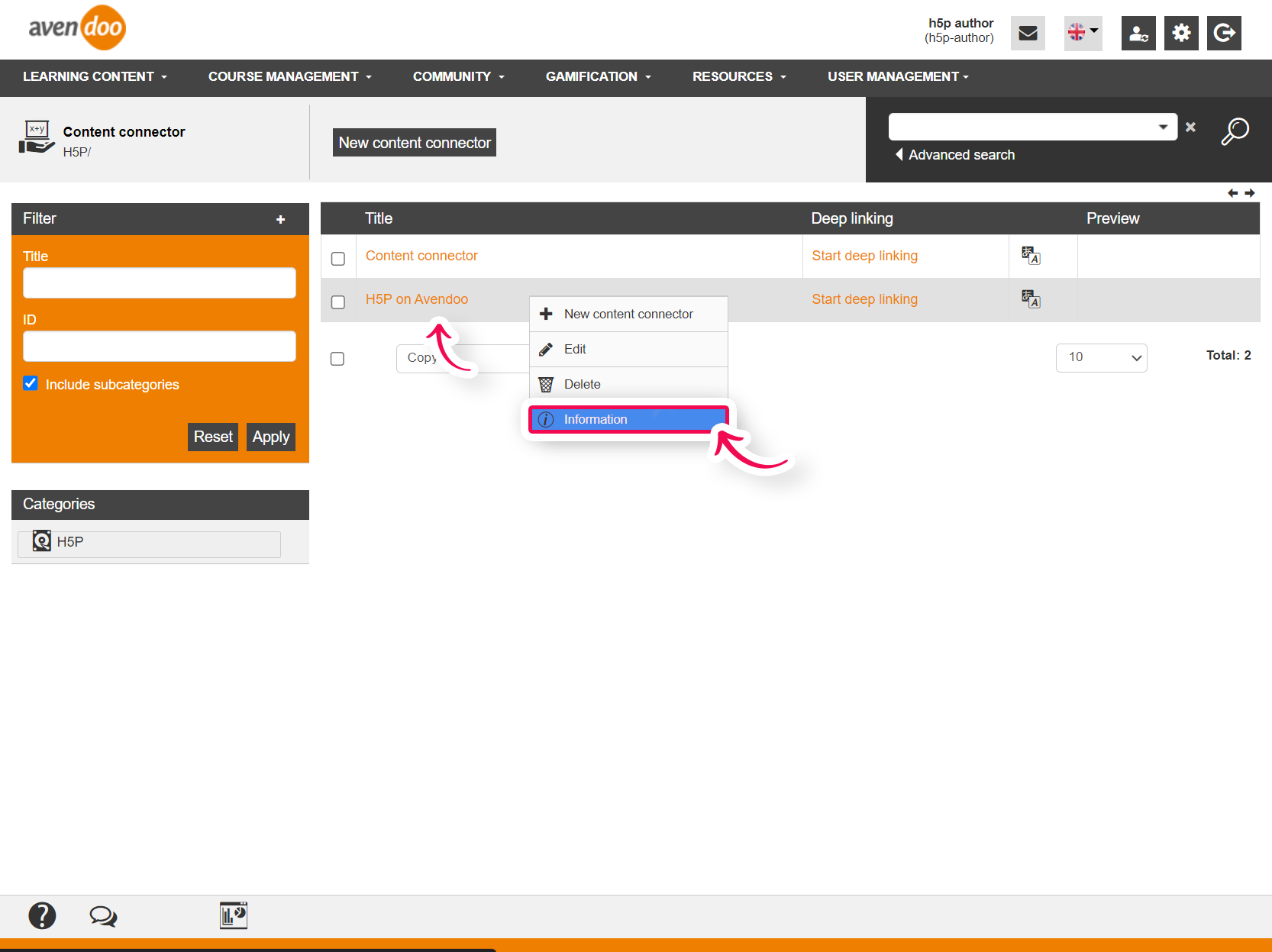
Task: Click the Preview column header
Action: 1112,218
